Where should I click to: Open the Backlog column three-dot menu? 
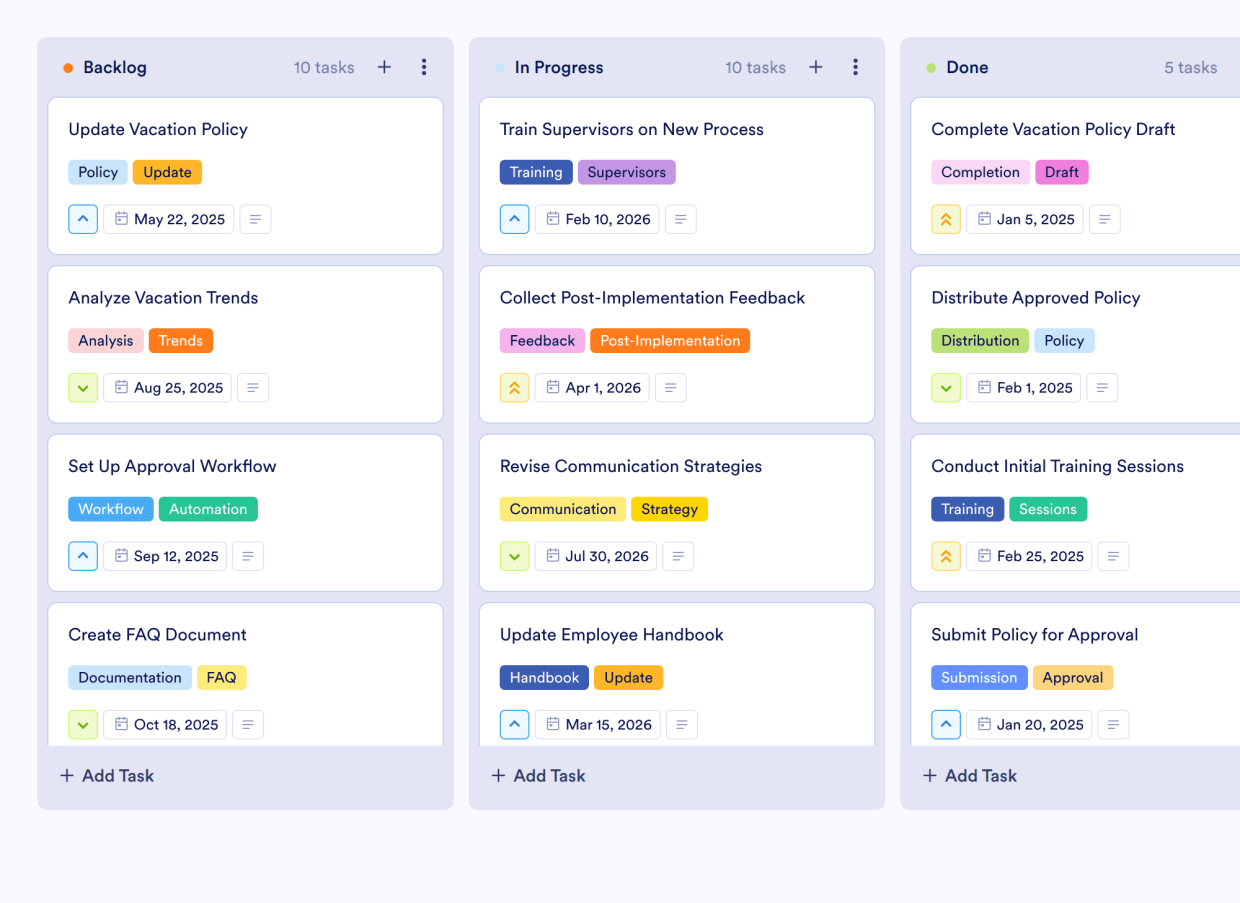pos(424,67)
